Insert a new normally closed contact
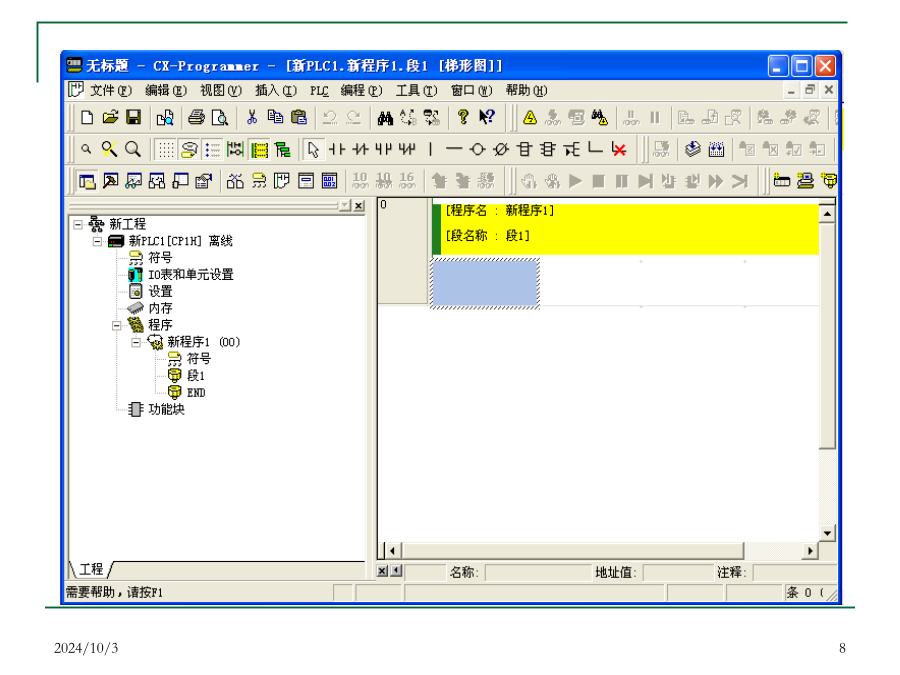Screen dimensions: 900x675 click(x=360, y=150)
